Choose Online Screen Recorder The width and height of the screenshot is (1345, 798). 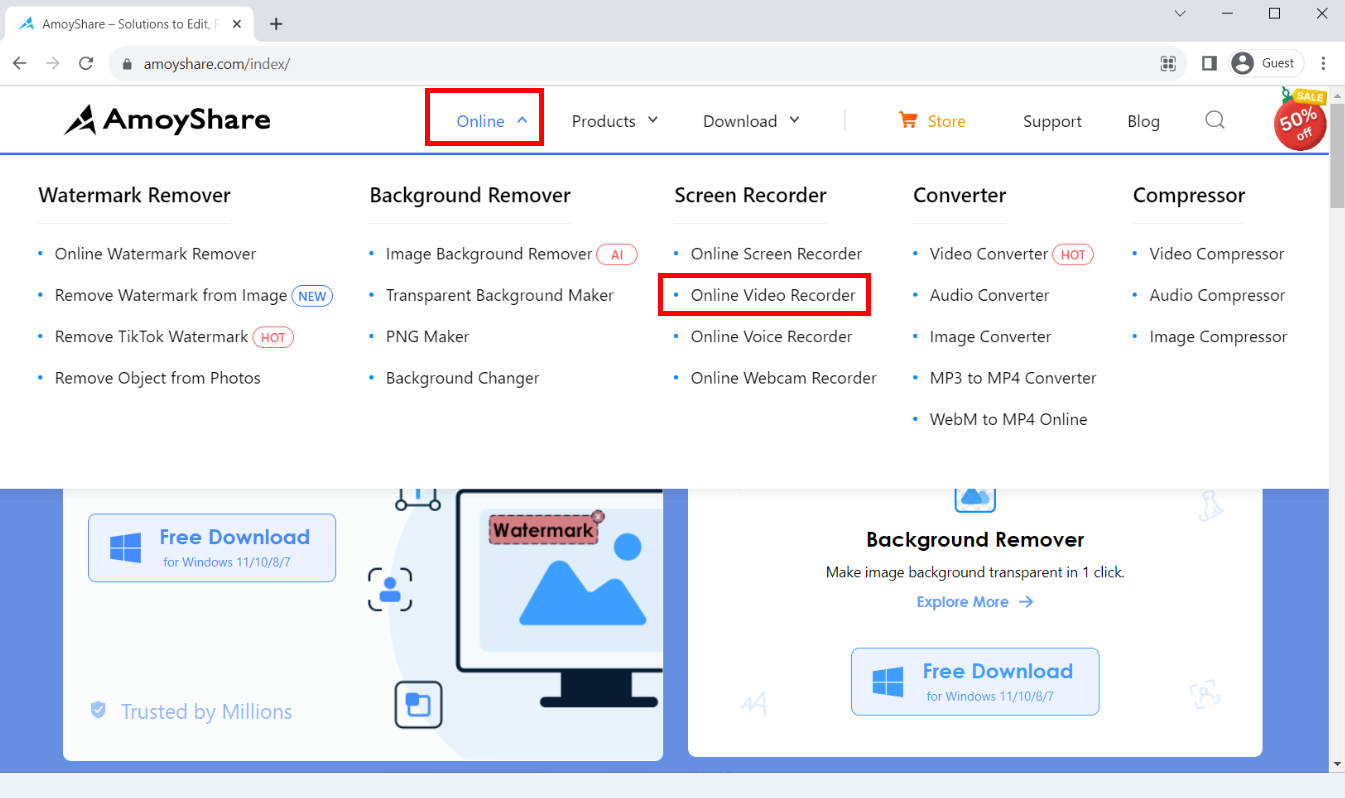click(776, 254)
